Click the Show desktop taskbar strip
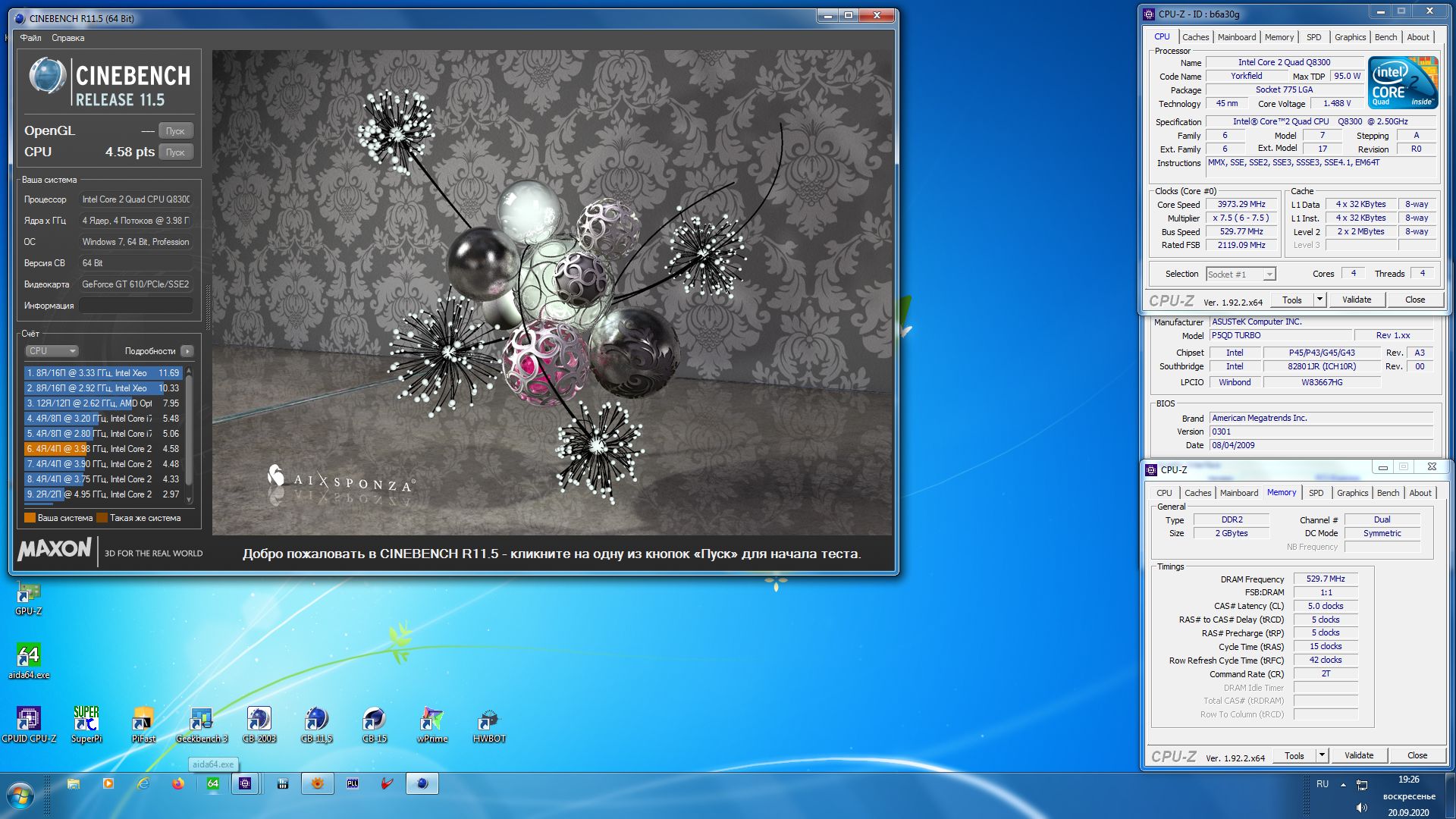1456x819 pixels. click(1450, 795)
